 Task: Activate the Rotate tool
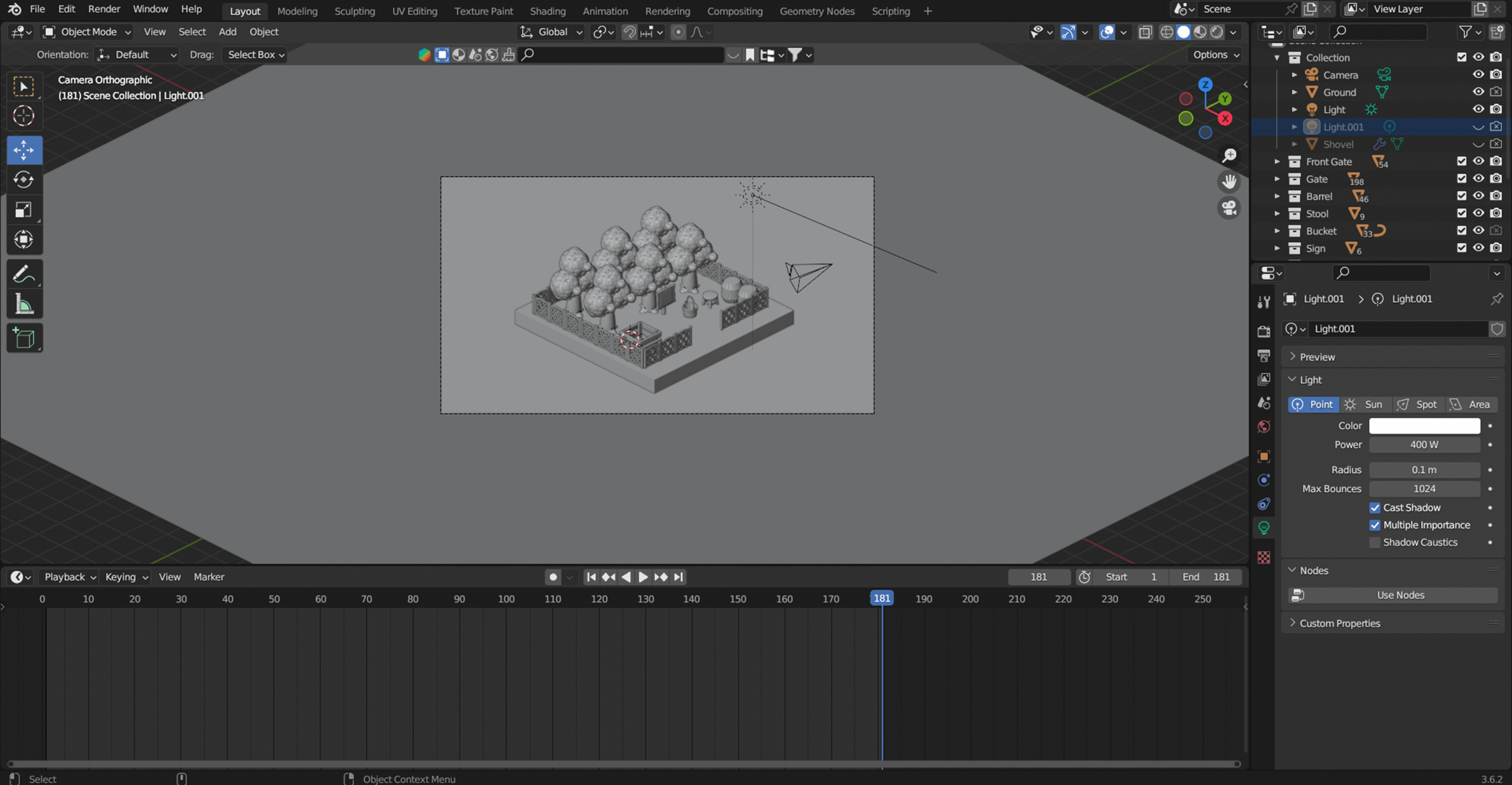[24, 180]
